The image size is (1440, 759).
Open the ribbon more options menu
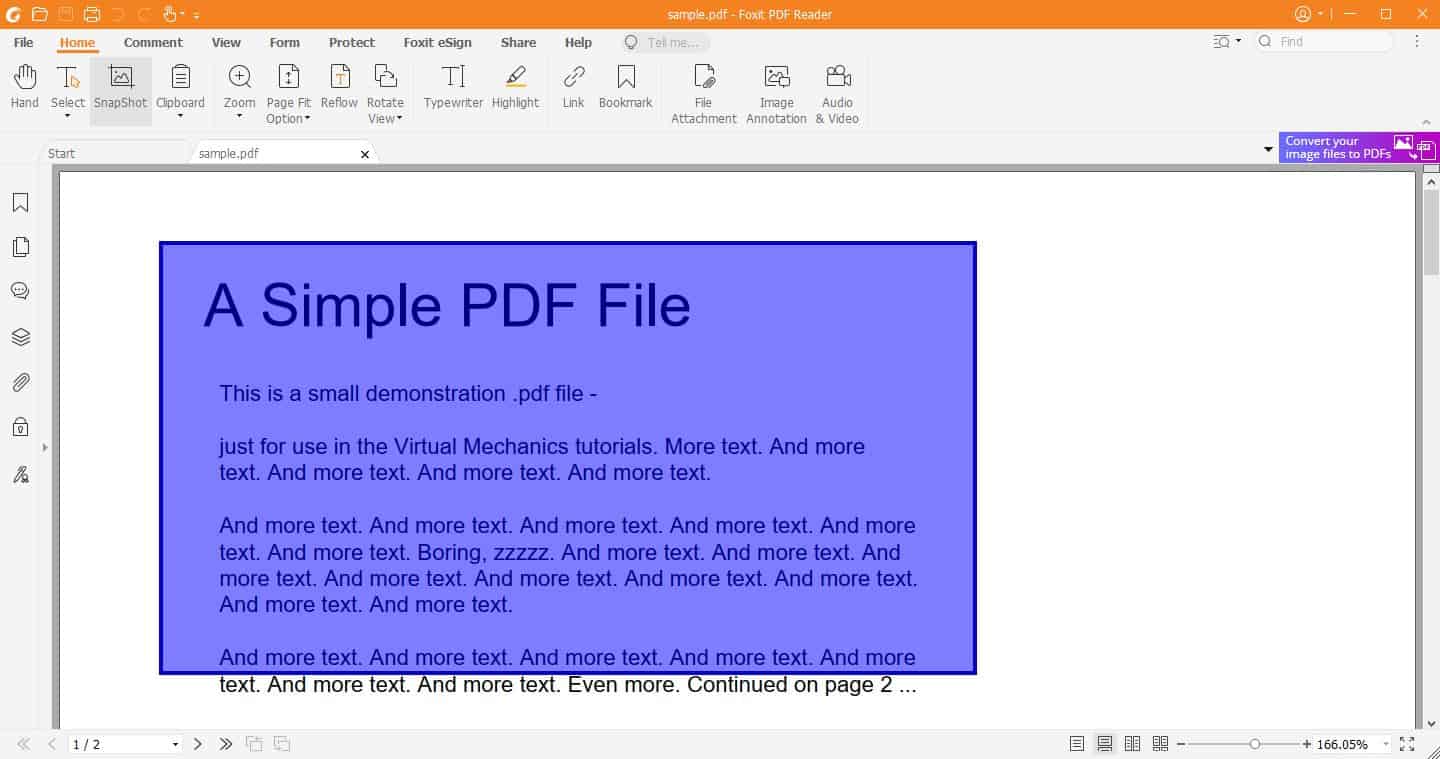[x=1417, y=41]
